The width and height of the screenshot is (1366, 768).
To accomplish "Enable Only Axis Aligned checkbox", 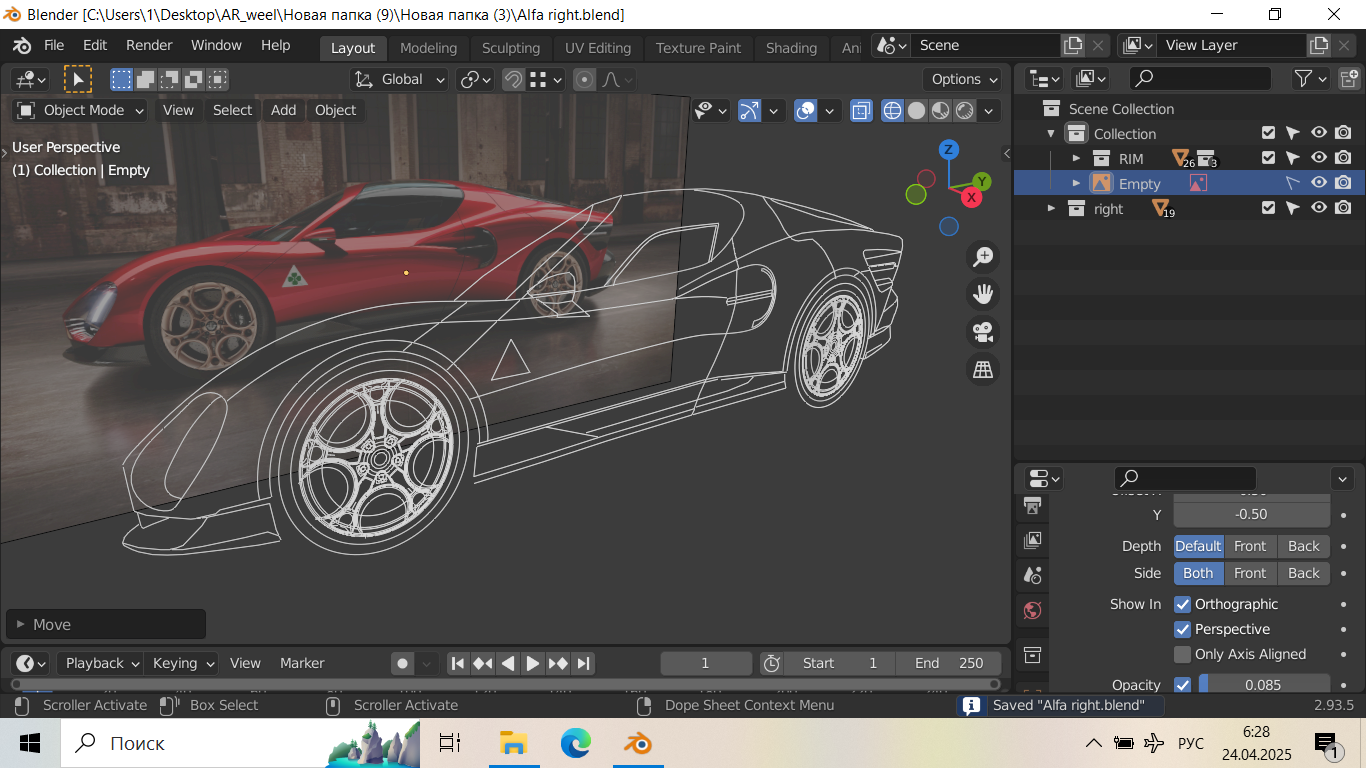I will pyautogui.click(x=1183, y=654).
